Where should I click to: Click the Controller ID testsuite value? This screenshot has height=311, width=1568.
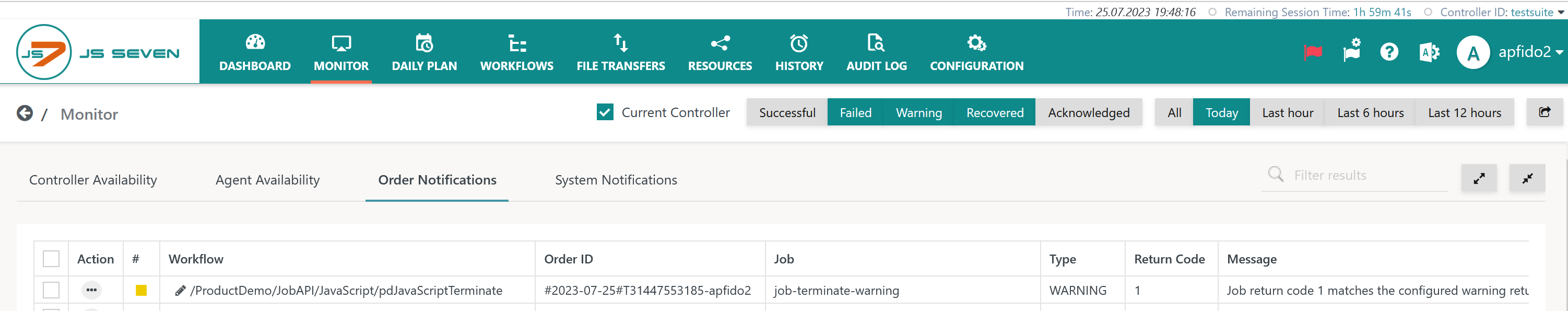(1532, 12)
